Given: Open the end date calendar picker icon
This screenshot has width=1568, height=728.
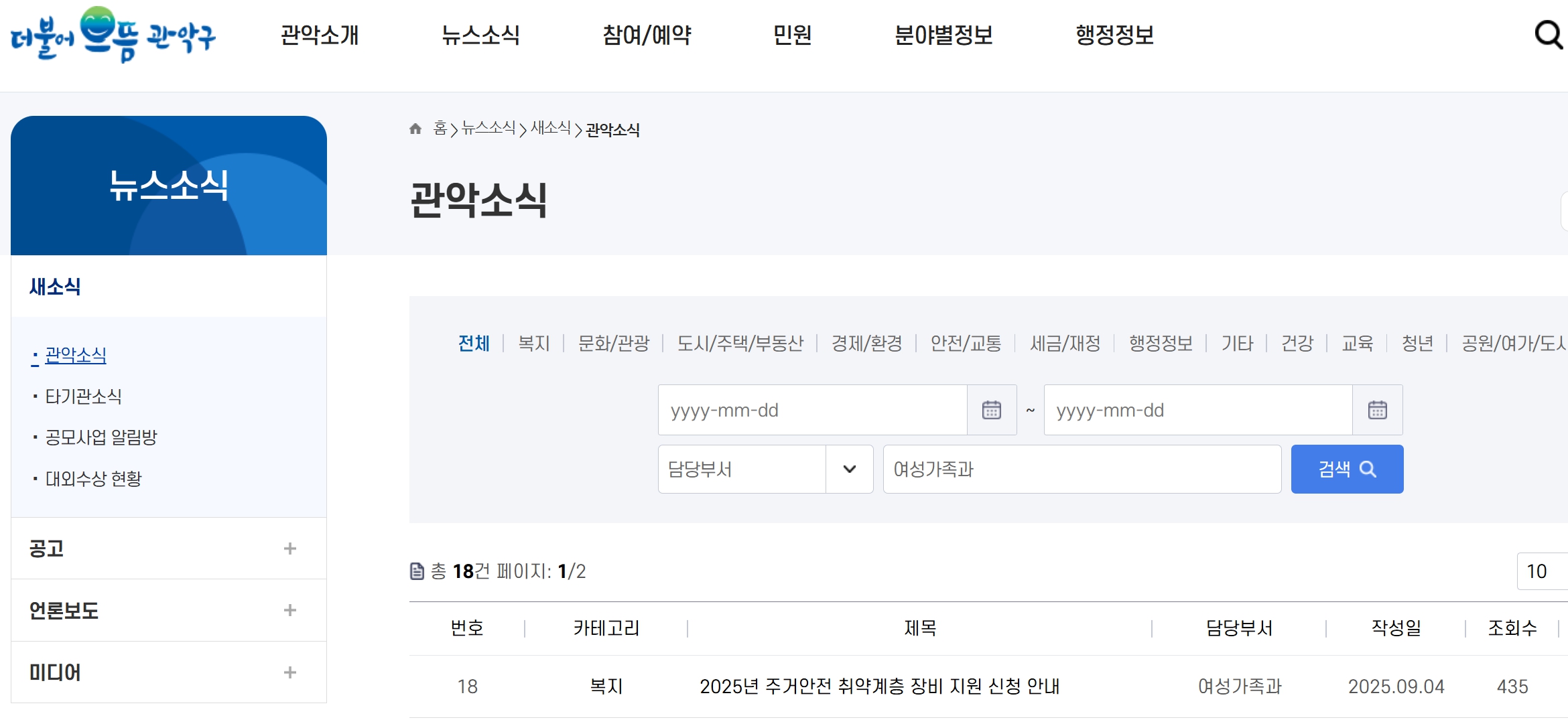Looking at the screenshot, I should (x=1378, y=409).
